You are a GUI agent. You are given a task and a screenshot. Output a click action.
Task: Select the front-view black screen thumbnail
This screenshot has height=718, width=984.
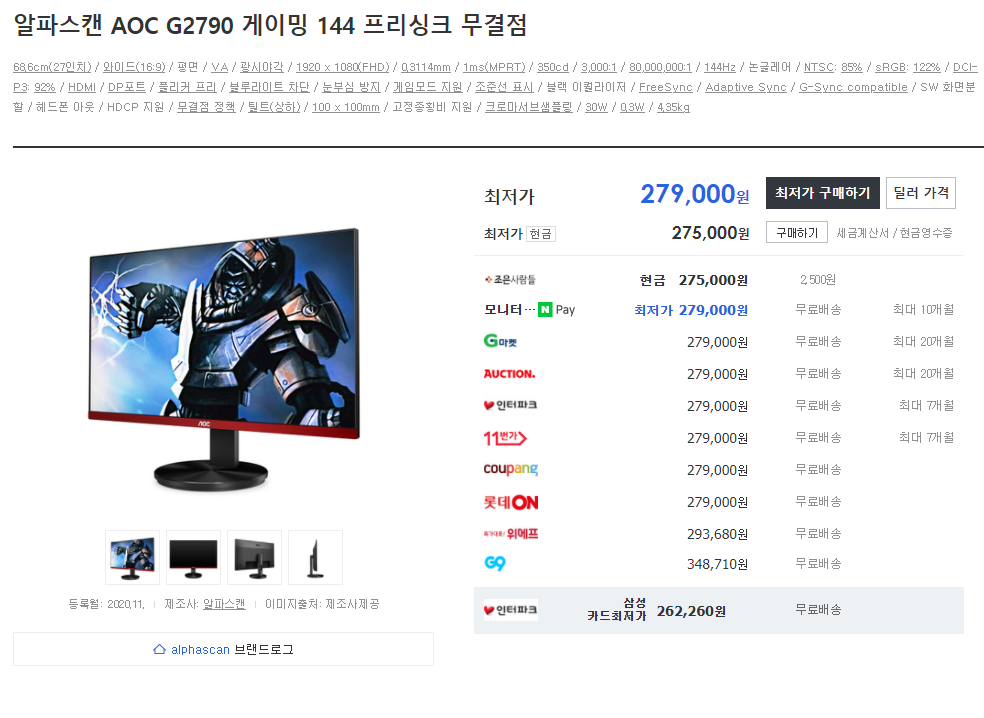coord(193,557)
